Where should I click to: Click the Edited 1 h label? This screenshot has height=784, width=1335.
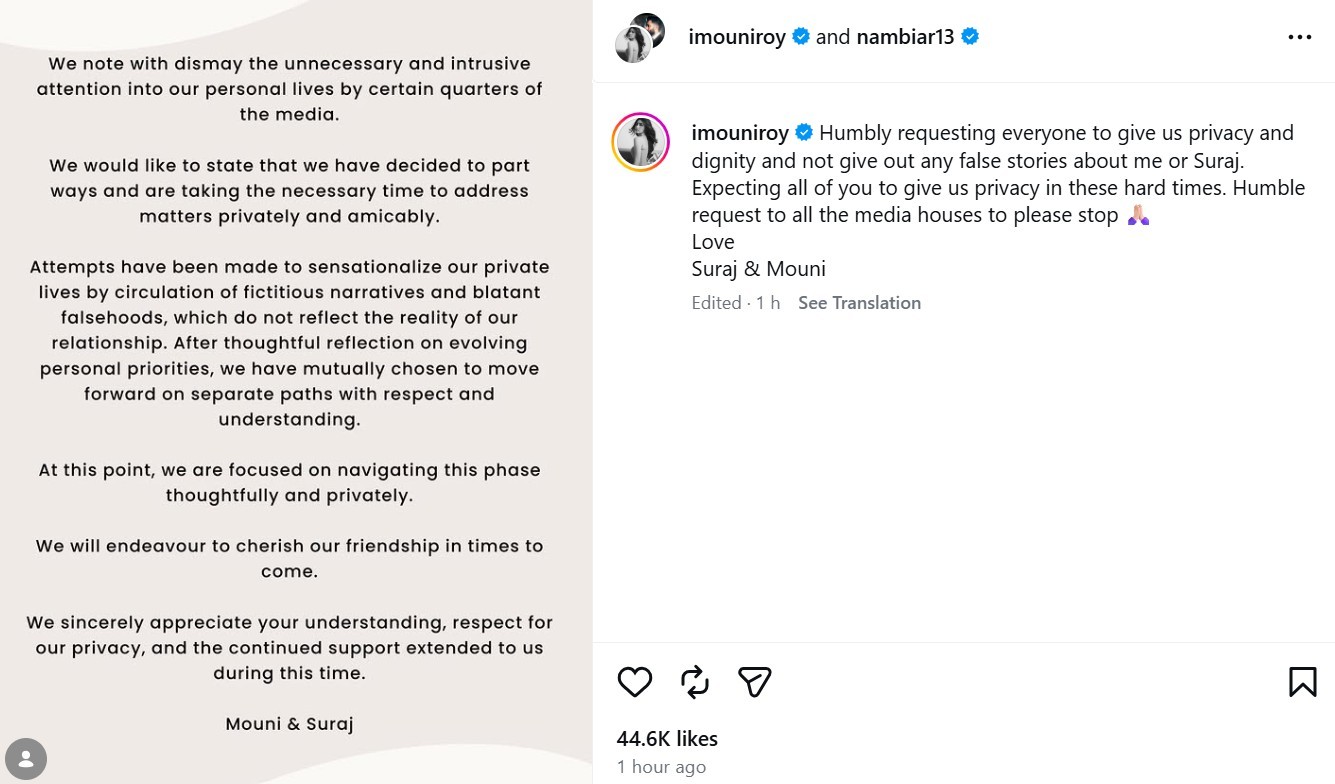click(735, 303)
